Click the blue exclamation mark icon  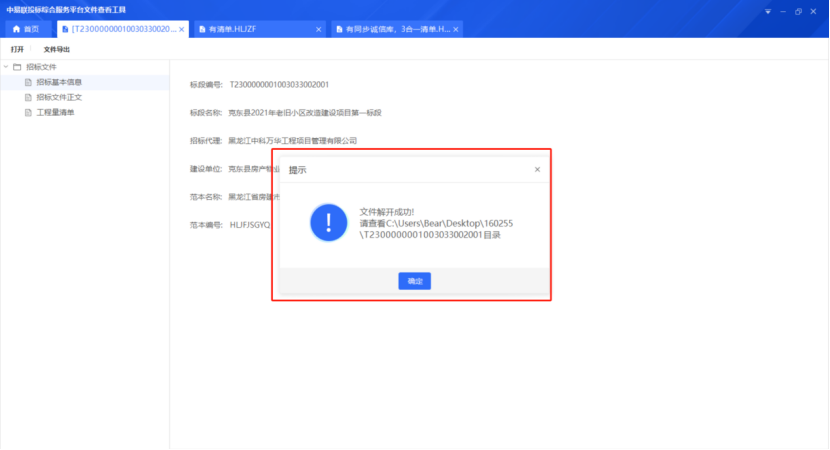[328, 222]
